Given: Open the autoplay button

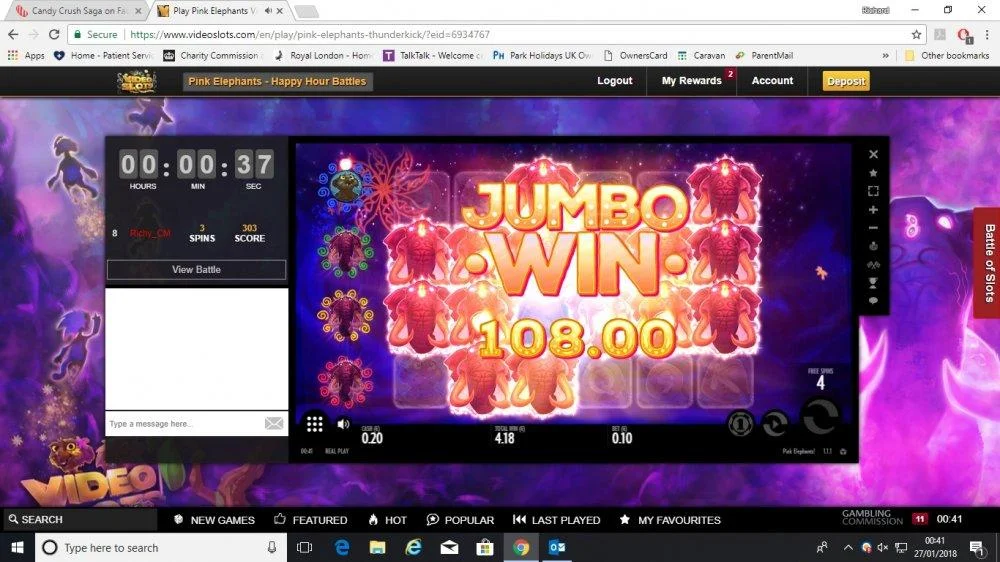Looking at the screenshot, I should pyautogui.click(x=775, y=424).
